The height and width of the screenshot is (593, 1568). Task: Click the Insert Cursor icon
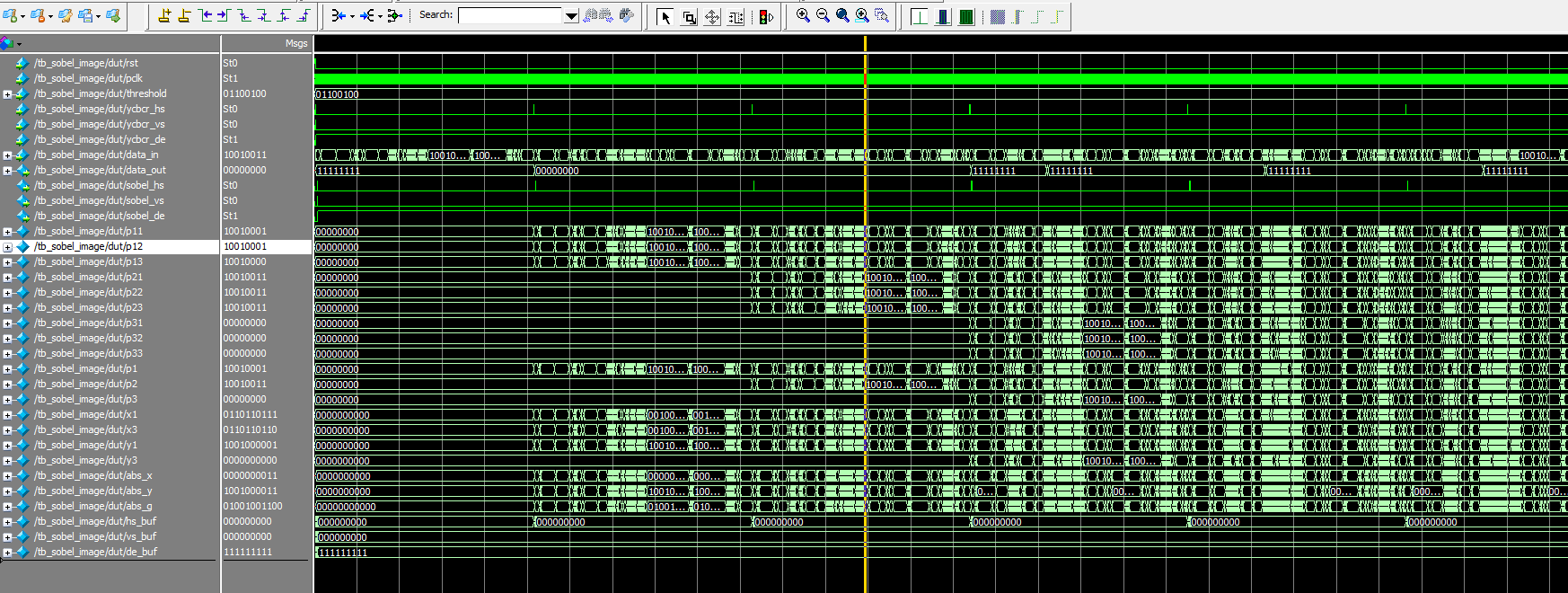(164, 15)
